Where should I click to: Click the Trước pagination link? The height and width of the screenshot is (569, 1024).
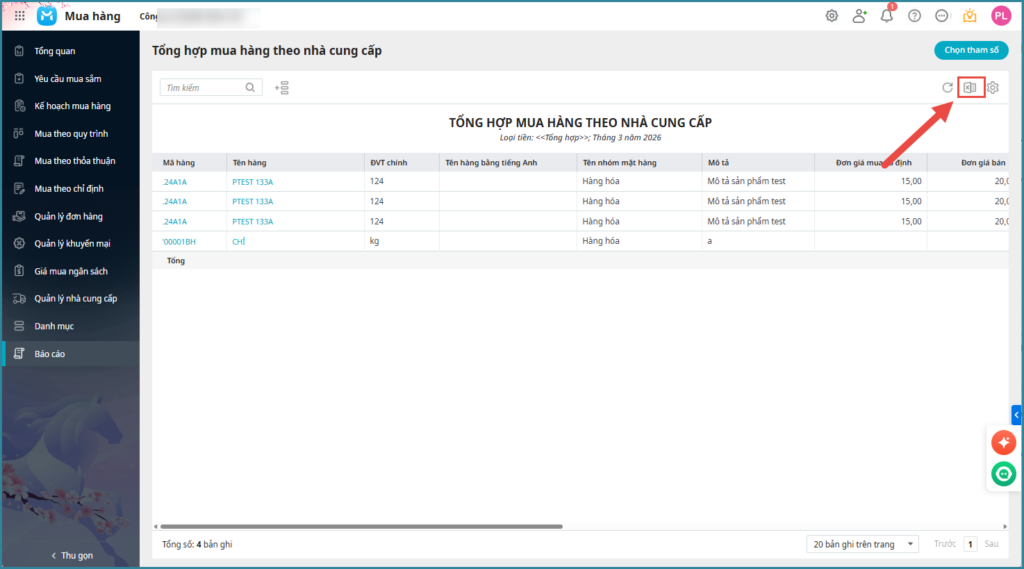[x=944, y=544]
